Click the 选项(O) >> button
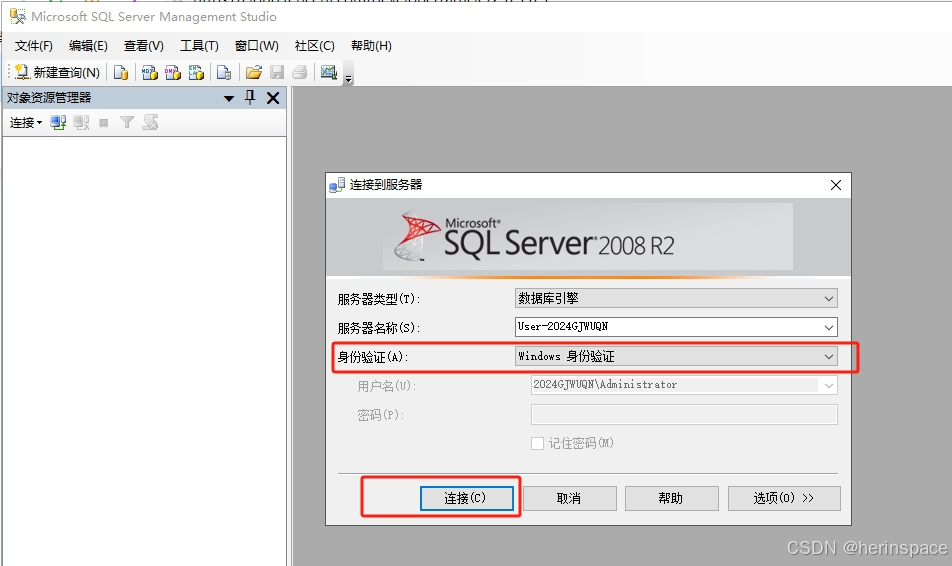This screenshot has height=566, width=952. tap(784, 499)
